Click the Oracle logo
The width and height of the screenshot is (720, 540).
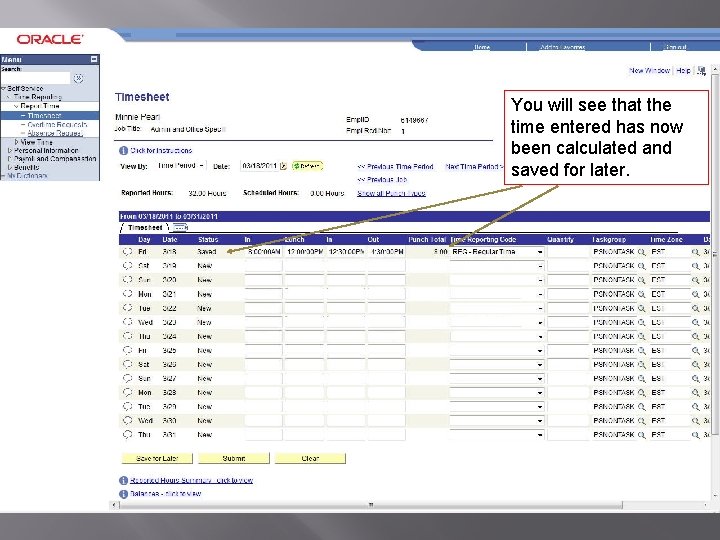point(50,39)
